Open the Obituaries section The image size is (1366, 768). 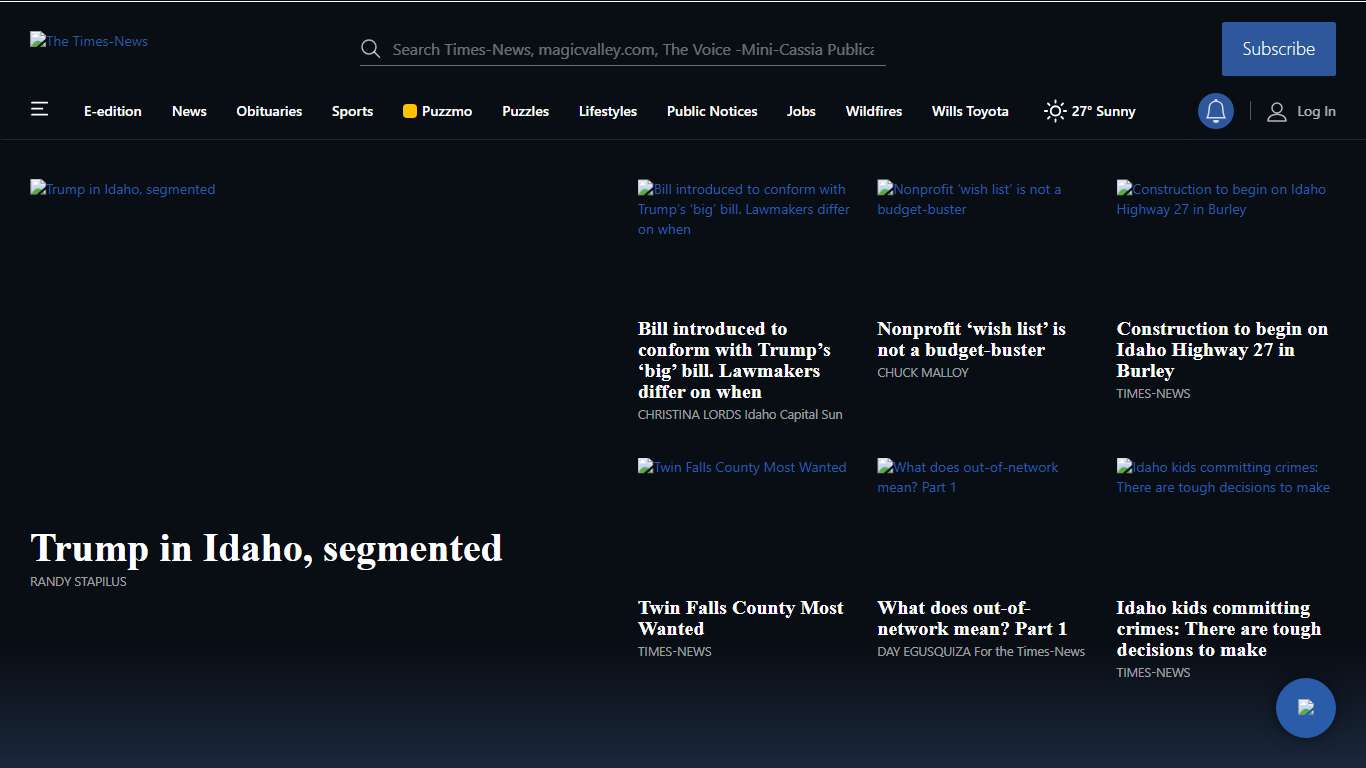click(269, 111)
